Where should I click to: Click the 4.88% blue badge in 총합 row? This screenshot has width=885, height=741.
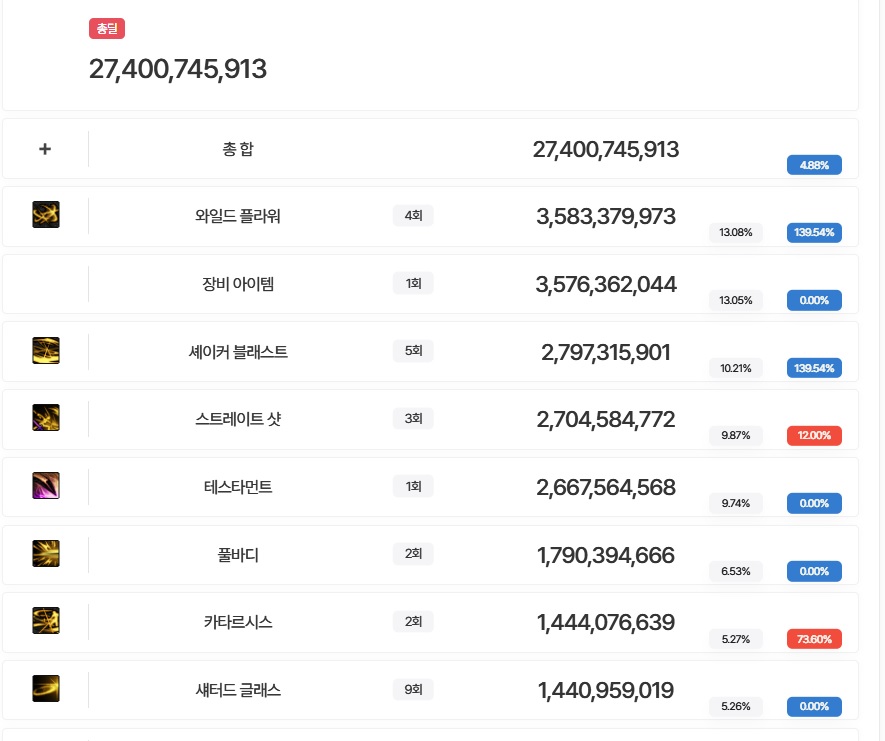coord(814,165)
